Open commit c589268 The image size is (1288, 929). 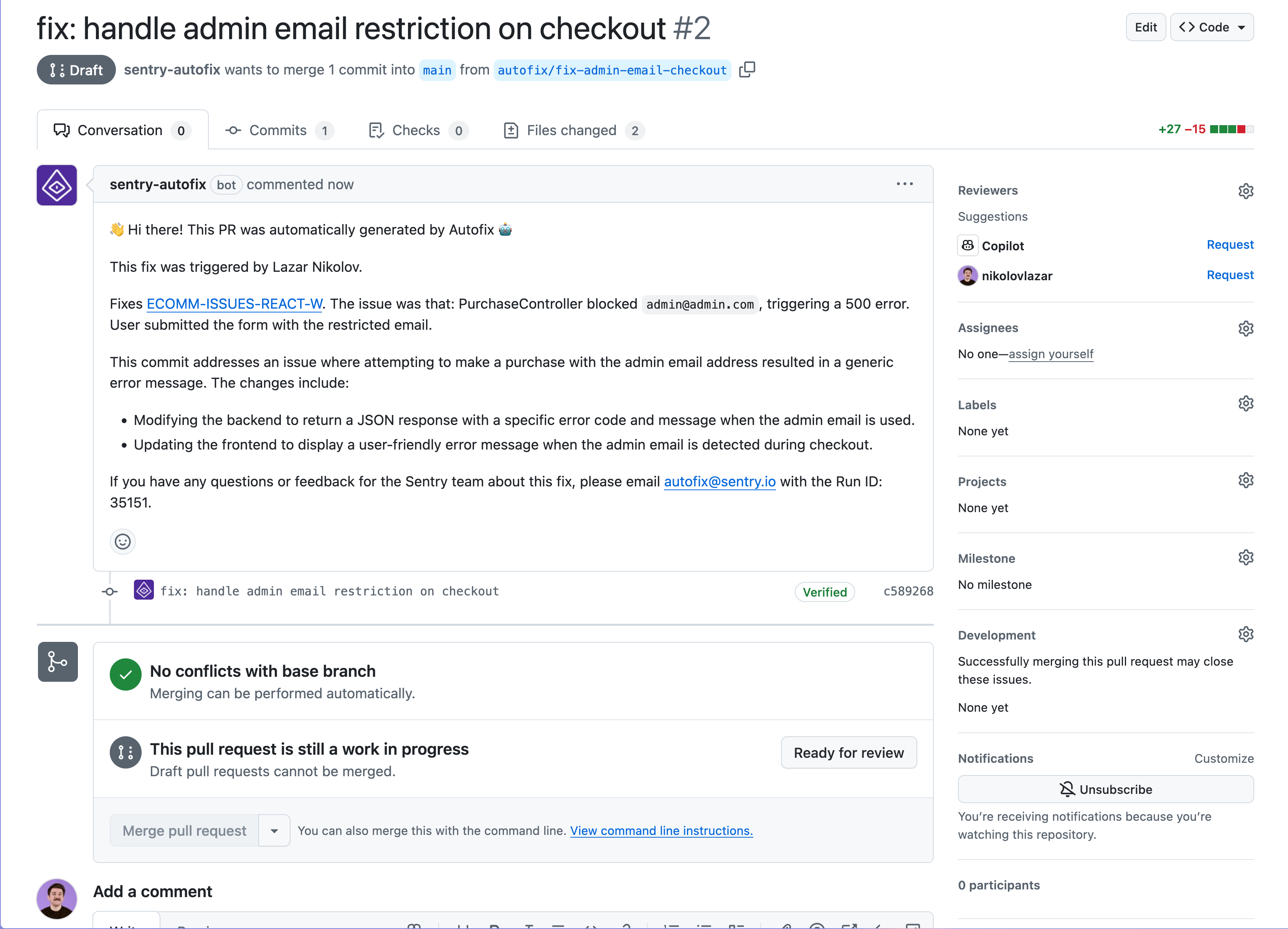click(908, 592)
